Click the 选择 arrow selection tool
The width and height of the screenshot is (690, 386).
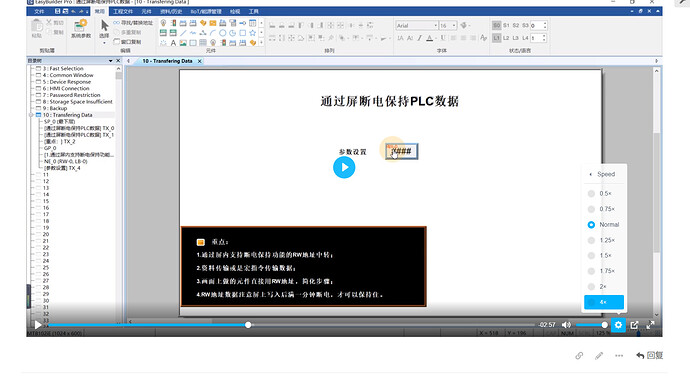pos(104,30)
